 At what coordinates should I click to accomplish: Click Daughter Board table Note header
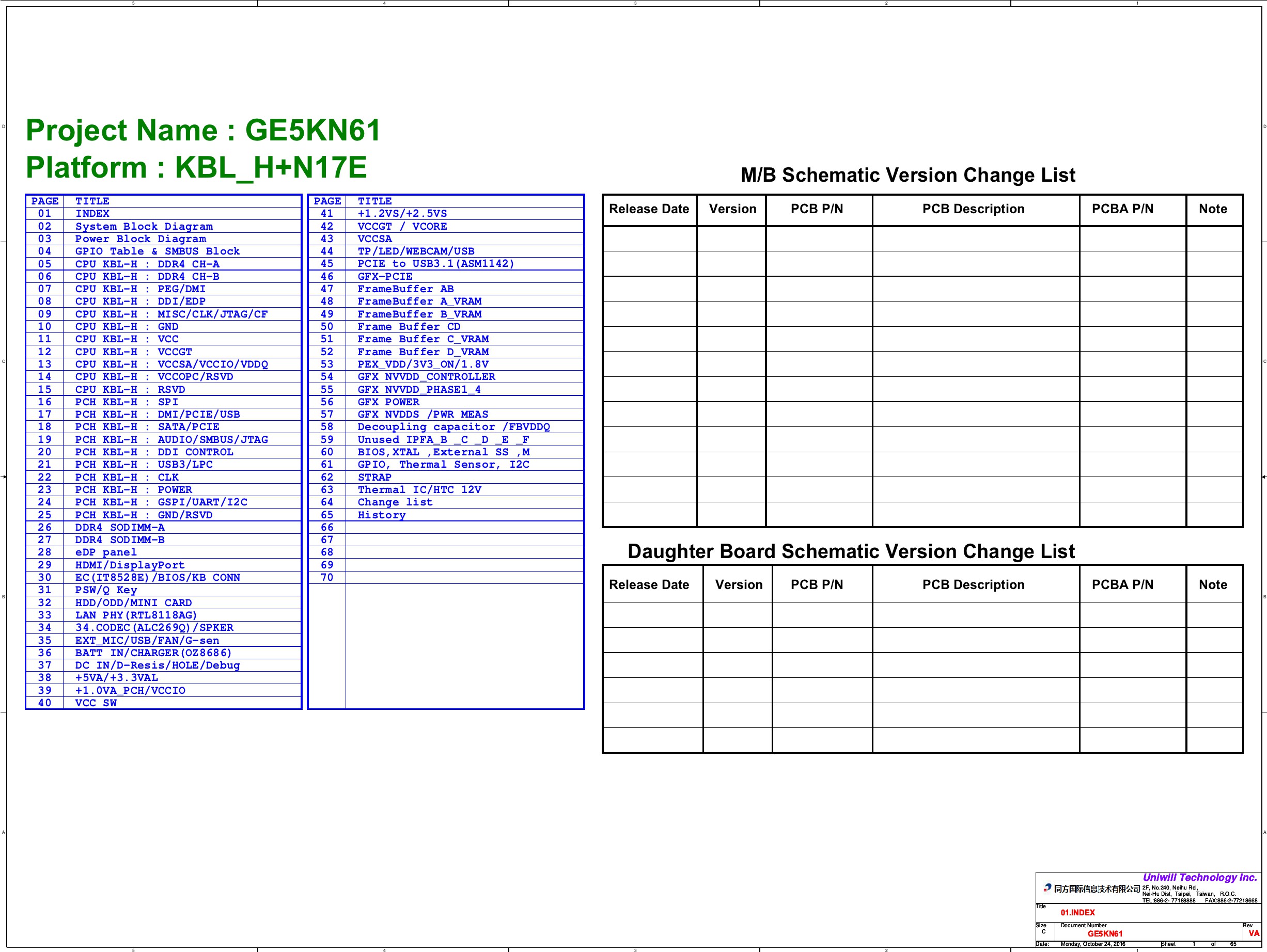[x=1213, y=584]
